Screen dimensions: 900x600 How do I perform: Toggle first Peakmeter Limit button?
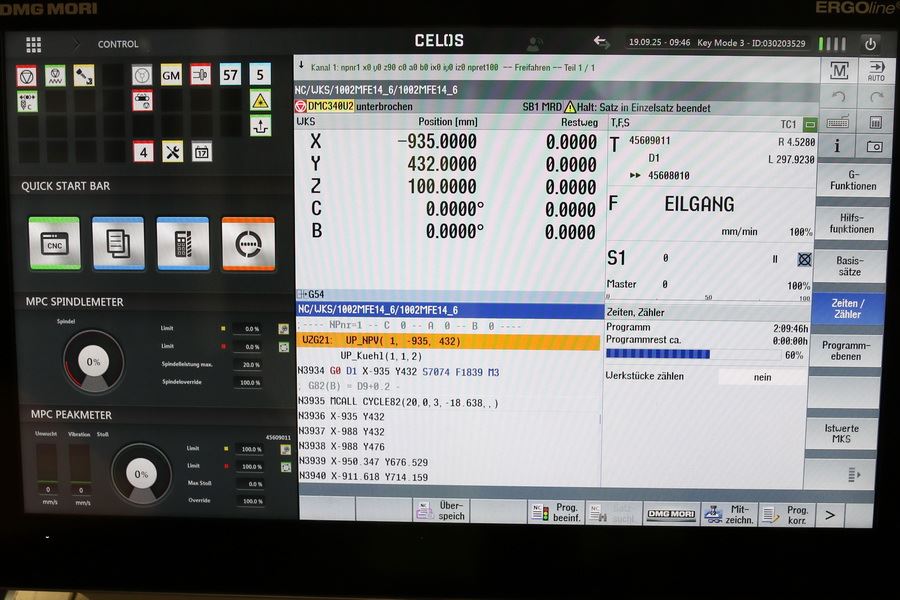coord(286,450)
